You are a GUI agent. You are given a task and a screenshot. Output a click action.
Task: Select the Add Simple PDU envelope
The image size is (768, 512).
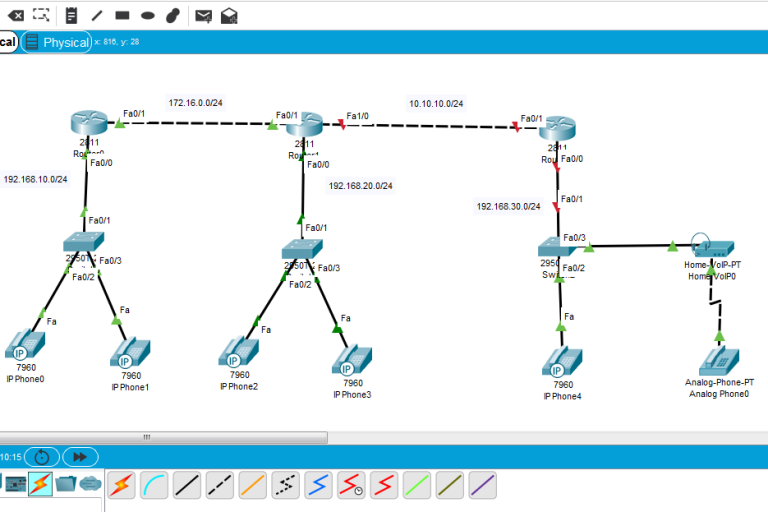[x=203, y=15]
